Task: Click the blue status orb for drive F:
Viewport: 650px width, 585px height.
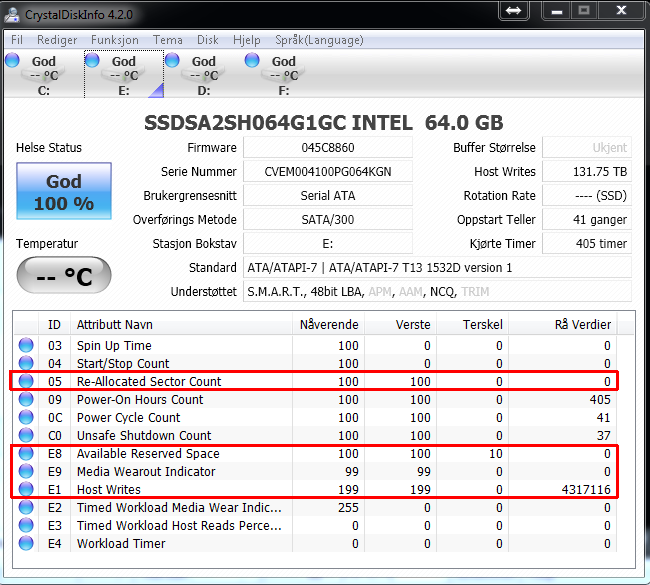Action: 252,60
